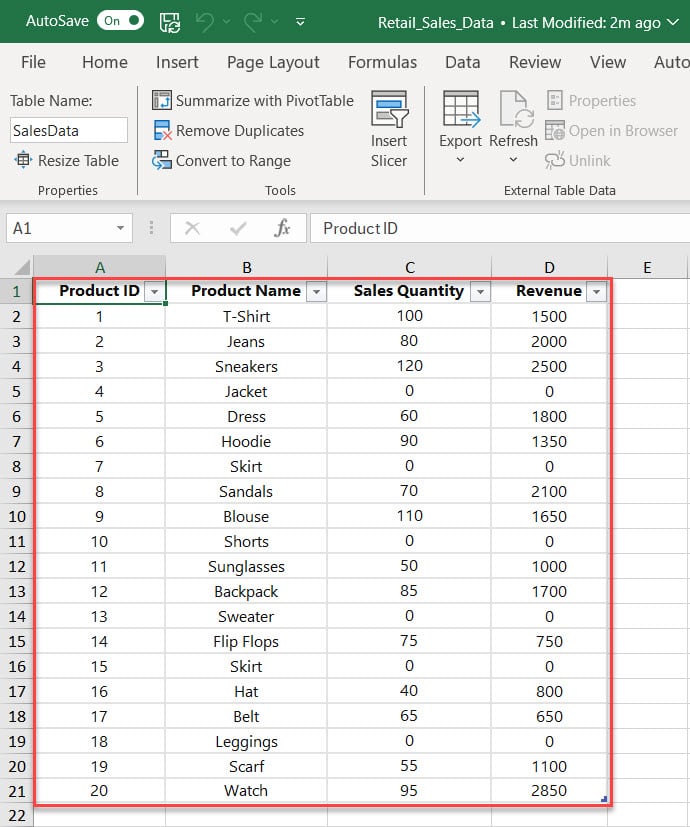Switch to the Review tab
Image resolution: width=690 pixels, height=827 pixels.
click(535, 62)
